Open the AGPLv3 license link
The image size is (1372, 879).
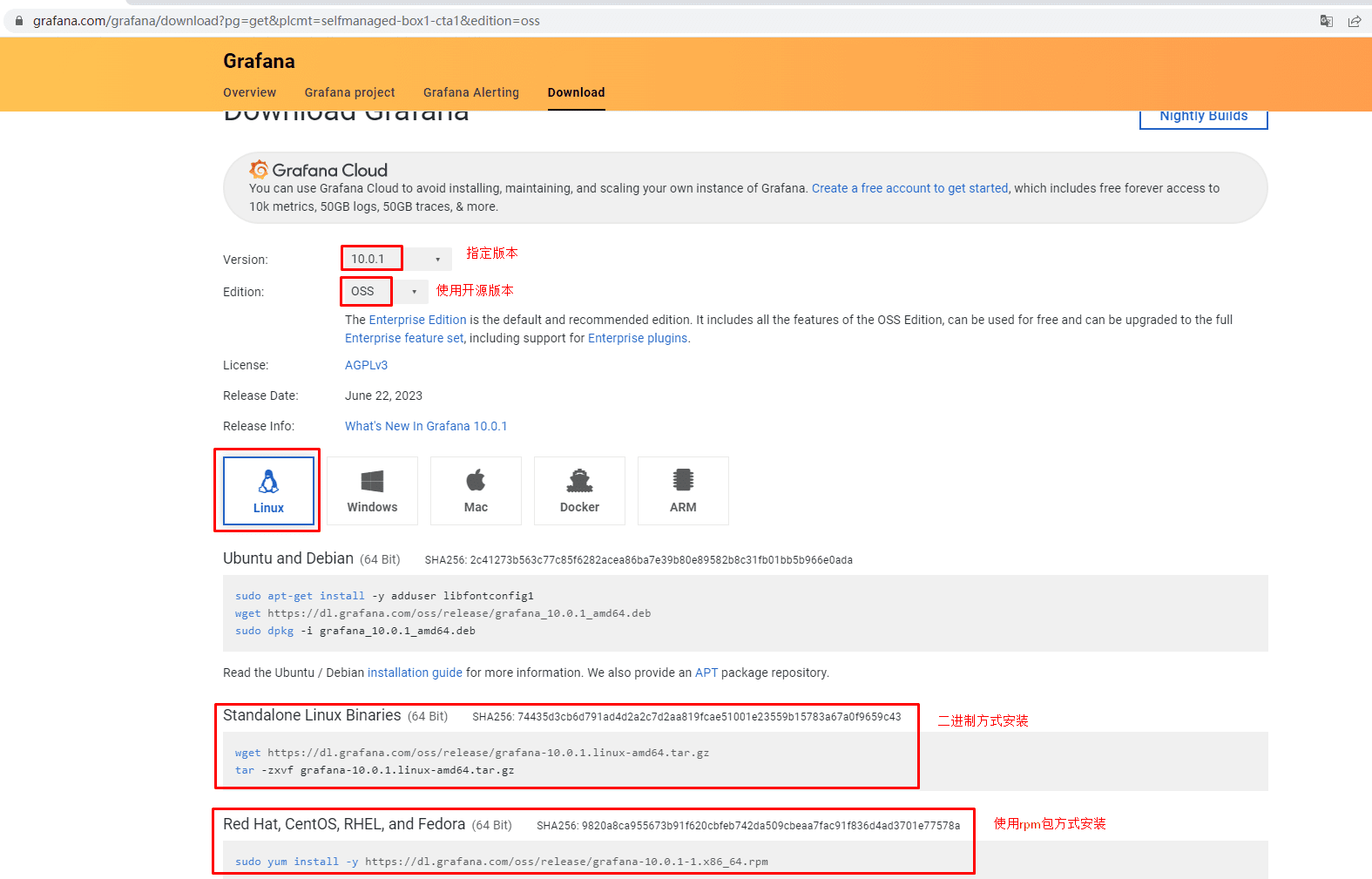pos(366,365)
